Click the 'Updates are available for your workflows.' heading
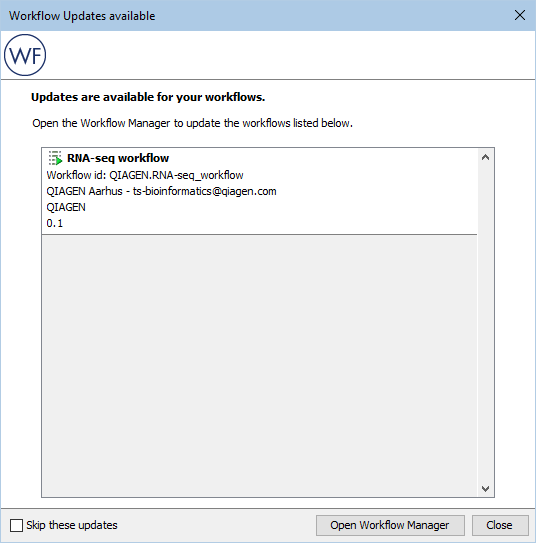 tap(148, 97)
